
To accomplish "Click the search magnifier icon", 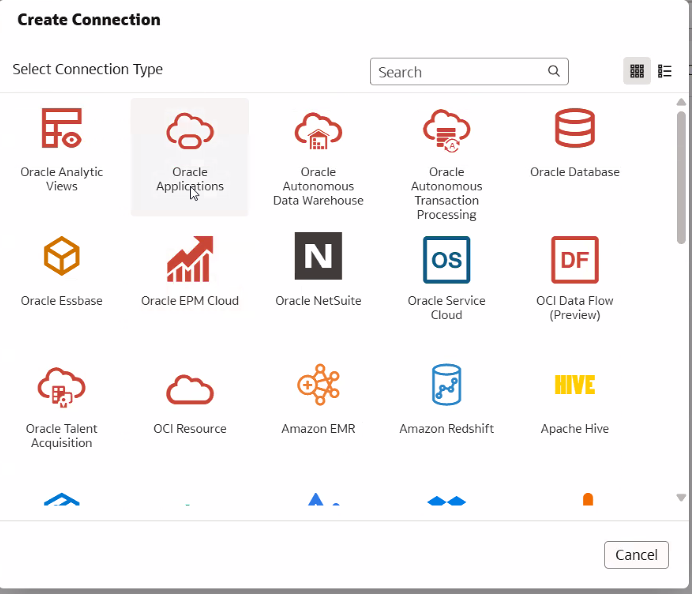I will [554, 71].
